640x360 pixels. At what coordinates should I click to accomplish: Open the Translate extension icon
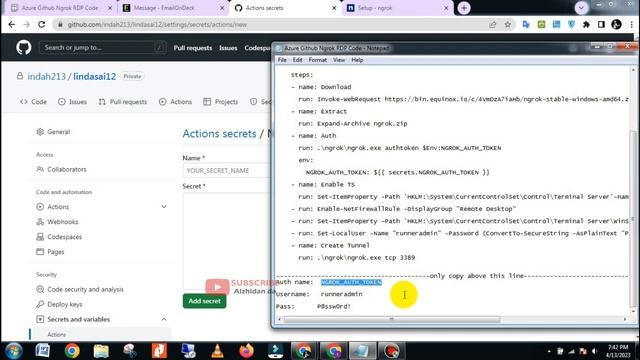[x=526, y=24]
